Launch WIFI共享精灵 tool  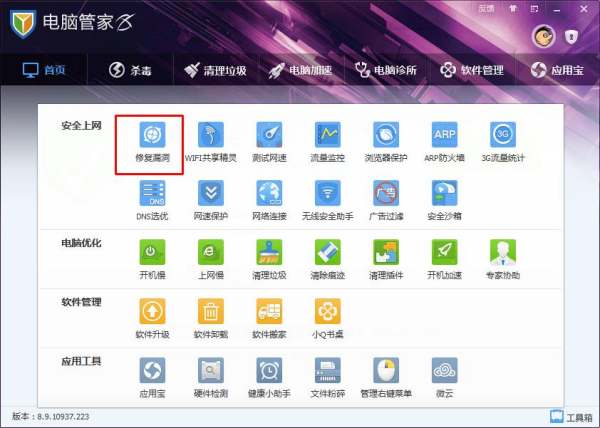tap(211, 142)
